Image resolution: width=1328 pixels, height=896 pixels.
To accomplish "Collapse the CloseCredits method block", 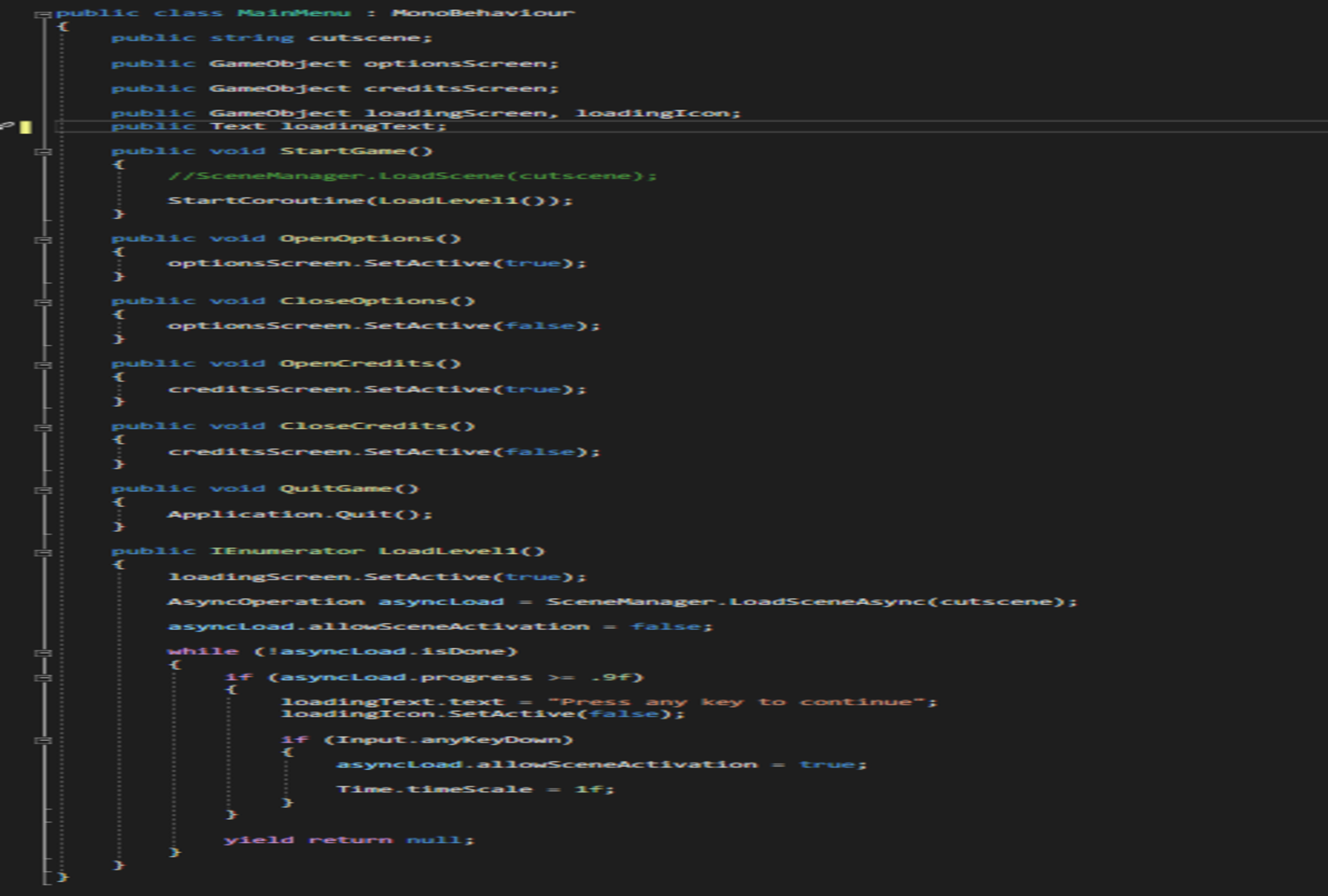I will [x=45, y=427].
